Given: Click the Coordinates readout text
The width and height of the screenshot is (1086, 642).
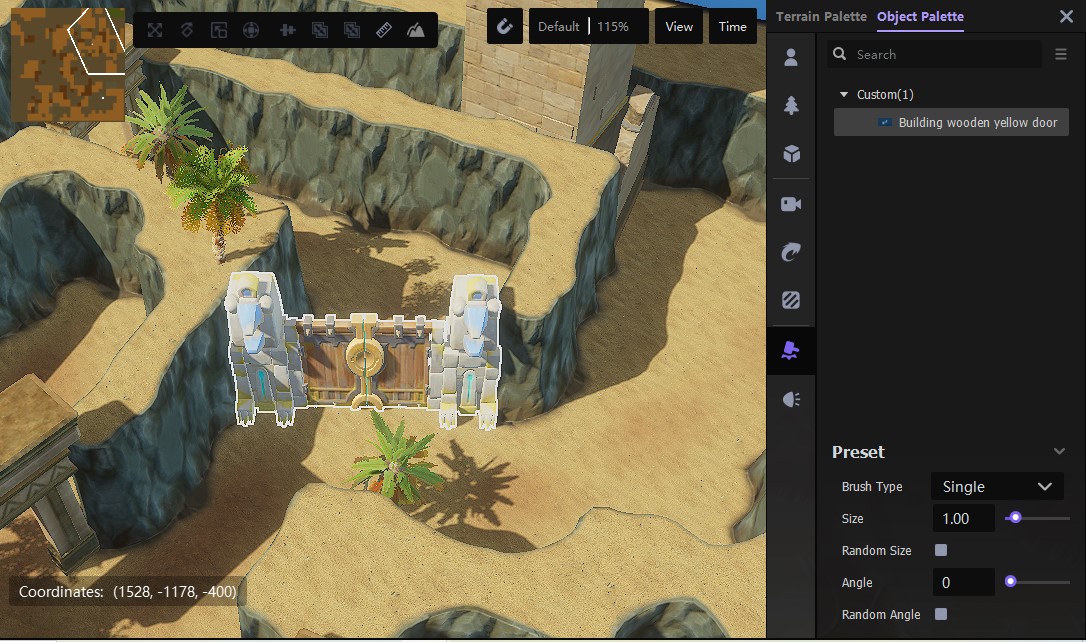Looking at the screenshot, I should click(x=127, y=591).
